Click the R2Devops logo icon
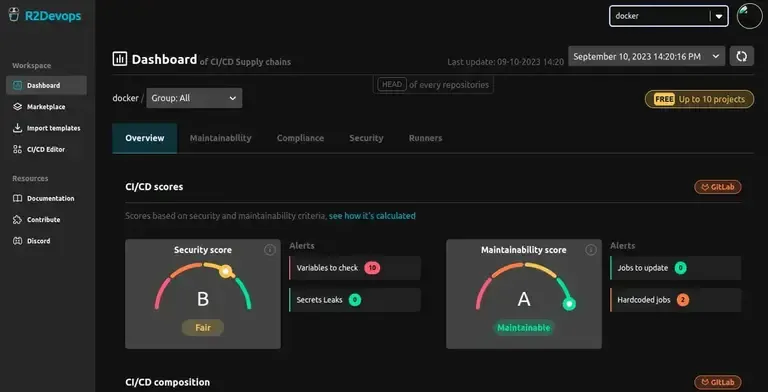Screen dimensions: 768x392 pos(14,15)
